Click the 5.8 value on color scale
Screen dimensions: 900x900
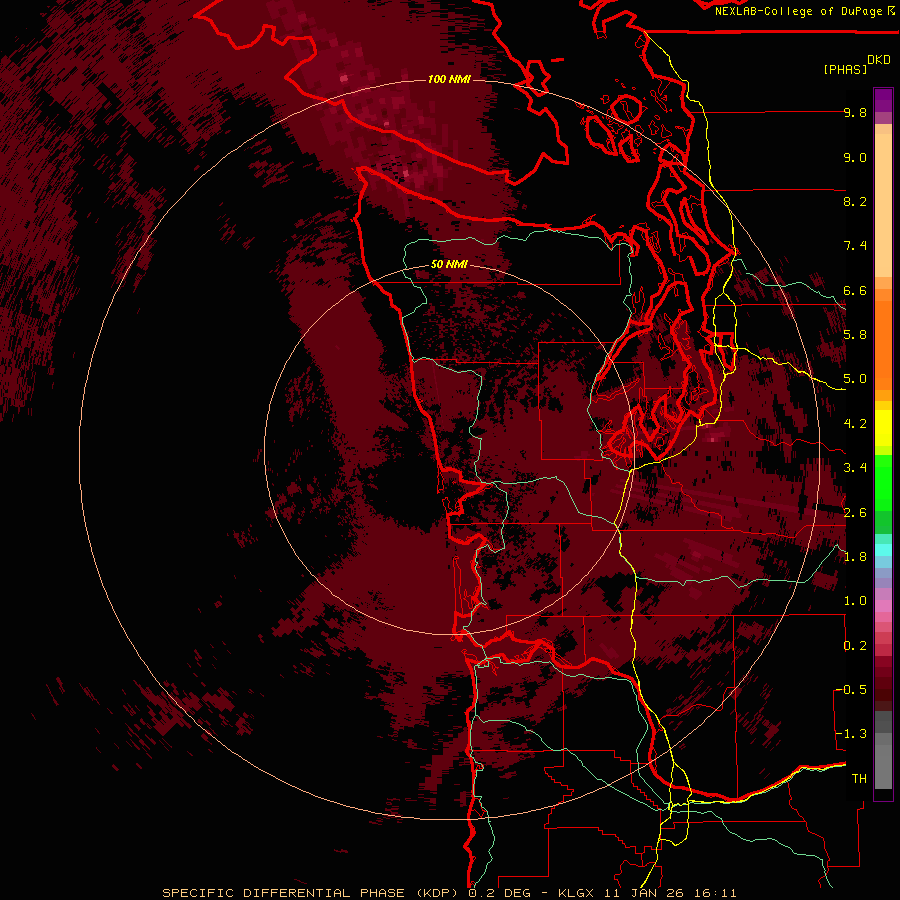[x=855, y=335]
